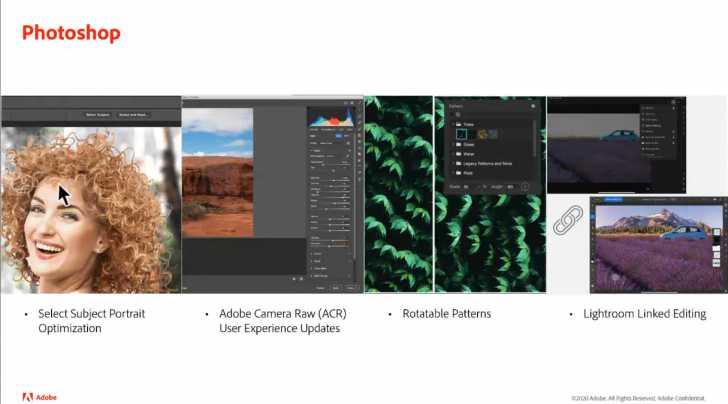Open the Pattern panel gear menu
This screenshot has height=404, width=728.
tap(533, 106)
